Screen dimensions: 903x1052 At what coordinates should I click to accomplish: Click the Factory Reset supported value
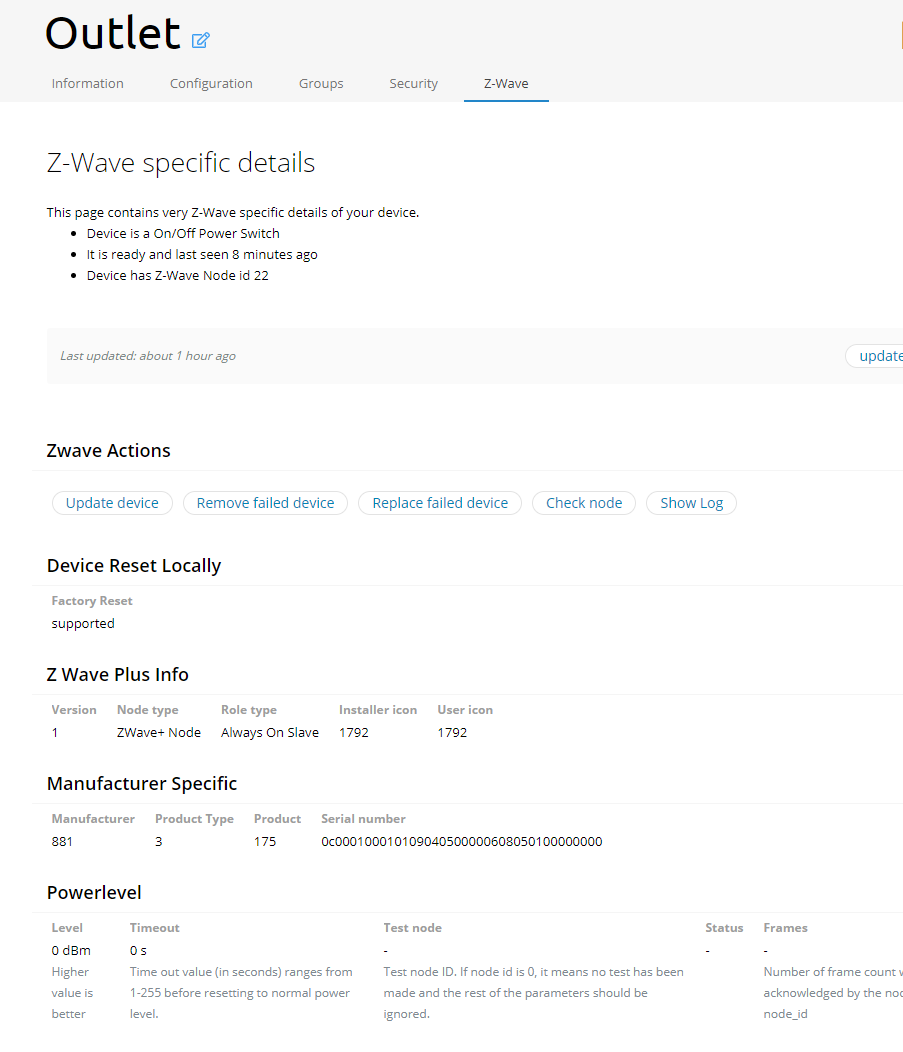tap(83, 624)
